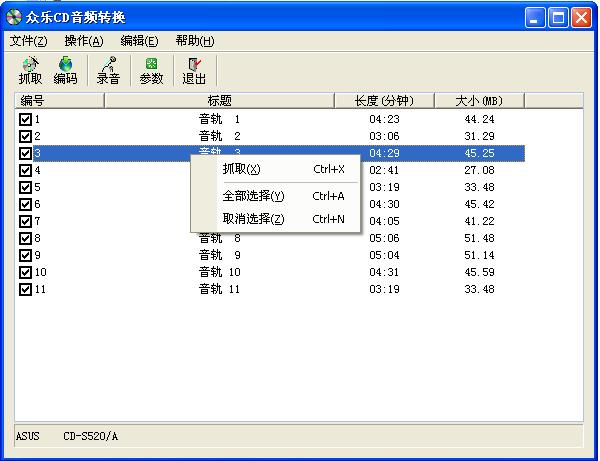Screen dimensions: 600x461
Task: Uncheck track 11 checkbox
Action: 25,289
